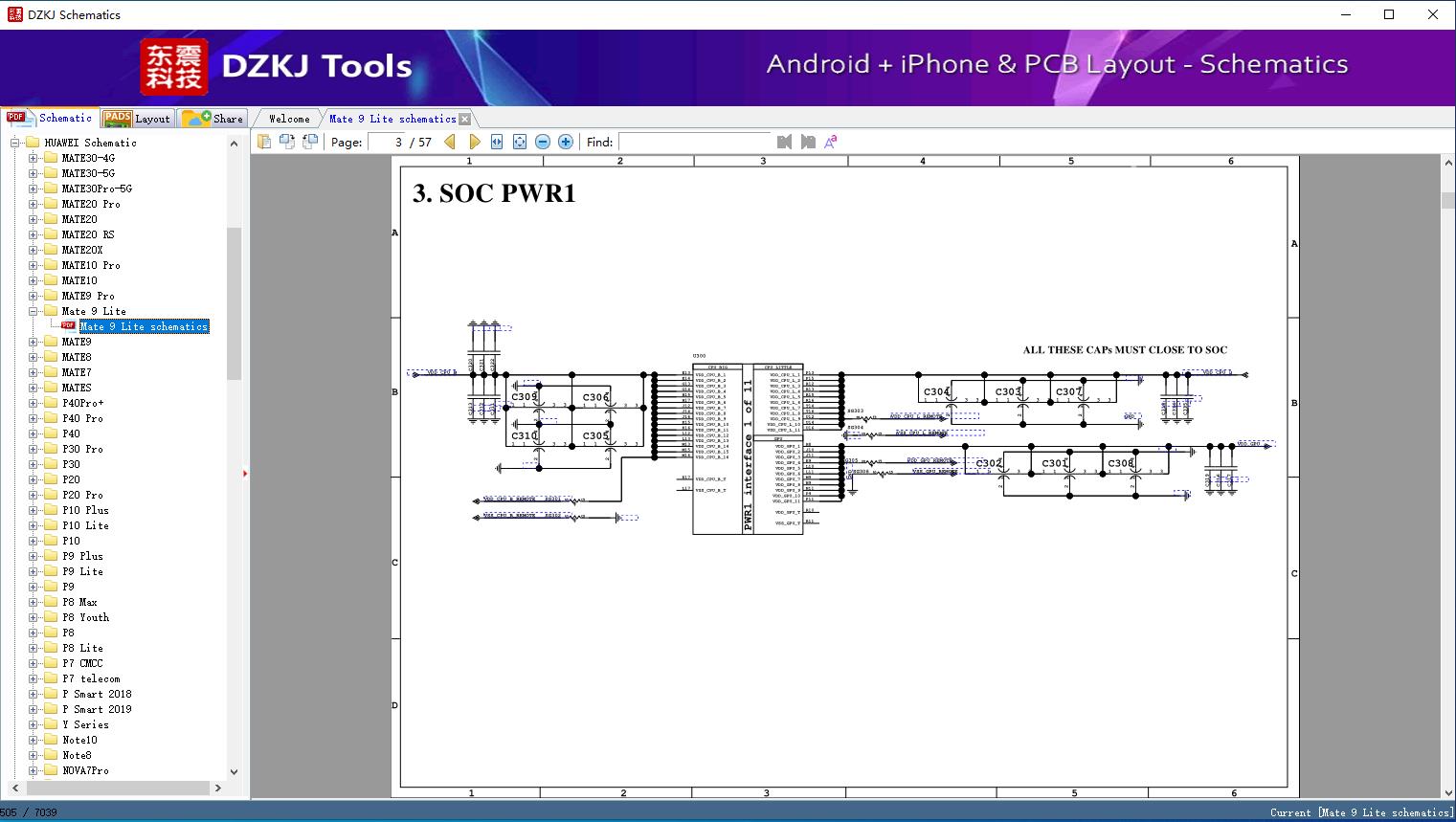Expand the P10 Plus folder
This screenshot has width=1456, height=822.
pyautogui.click(x=33, y=510)
